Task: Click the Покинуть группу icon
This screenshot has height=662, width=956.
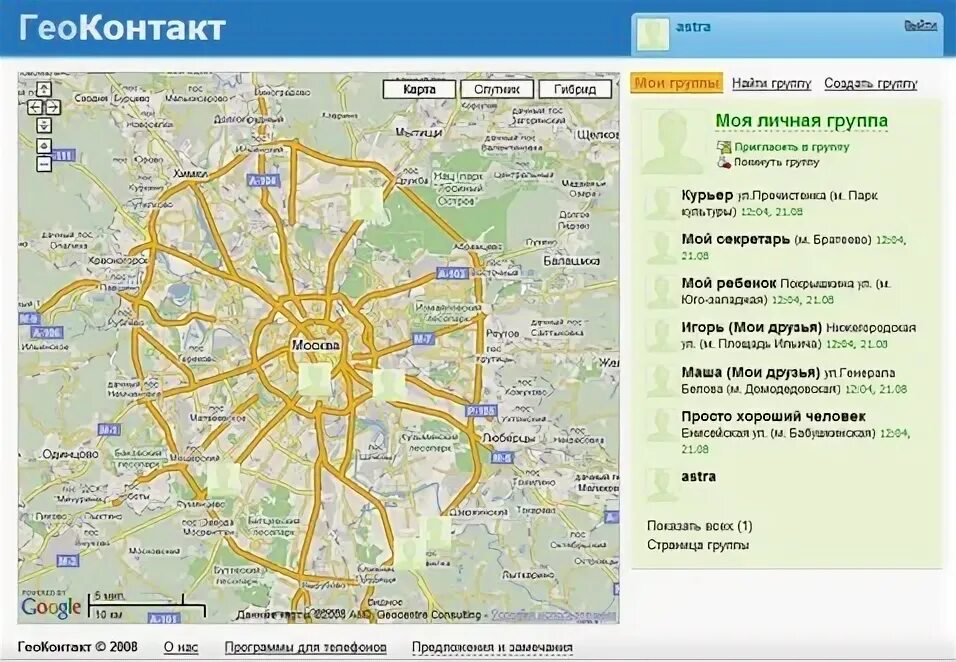Action: pyautogui.click(x=724, y=162)
